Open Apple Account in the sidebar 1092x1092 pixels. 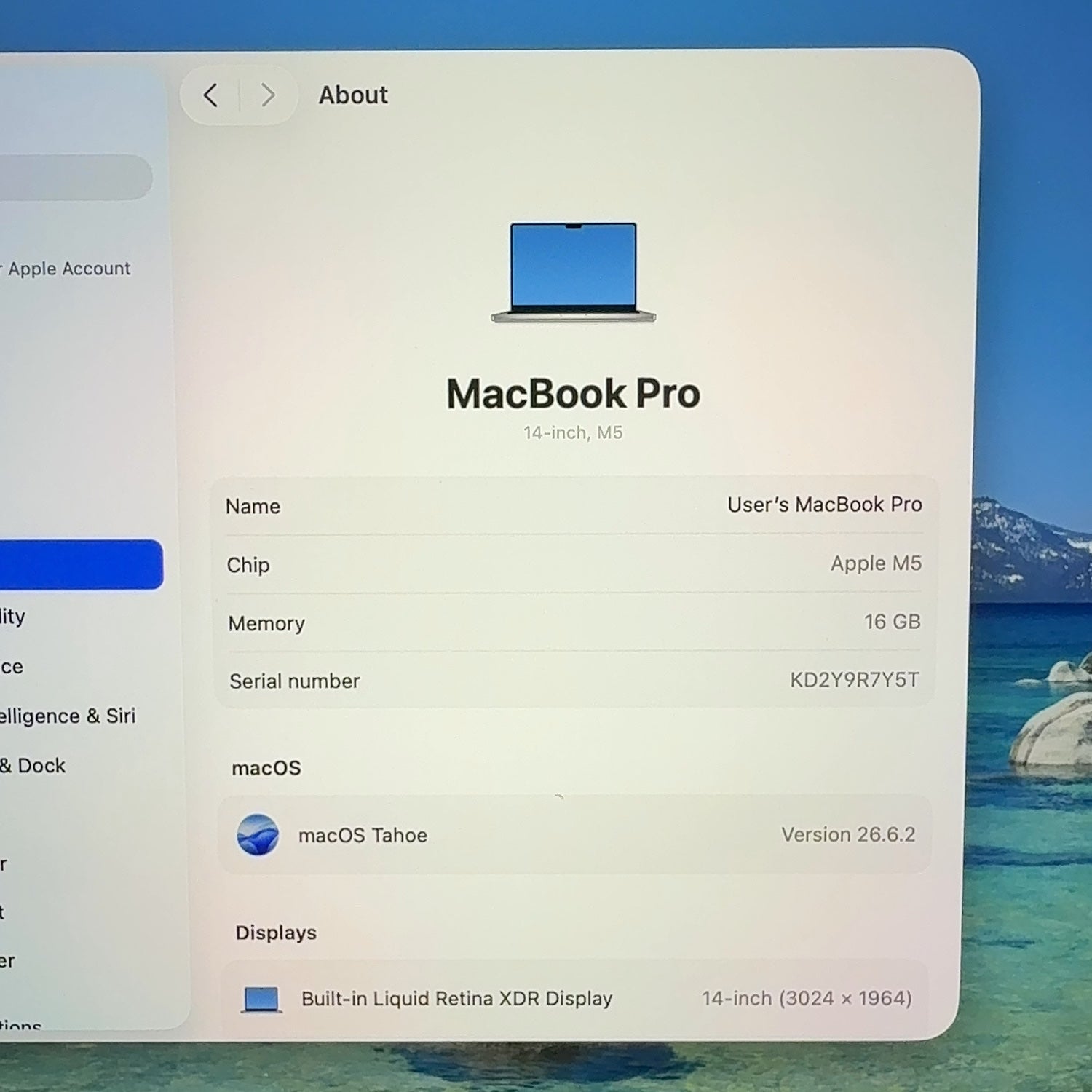pos(70,269)
